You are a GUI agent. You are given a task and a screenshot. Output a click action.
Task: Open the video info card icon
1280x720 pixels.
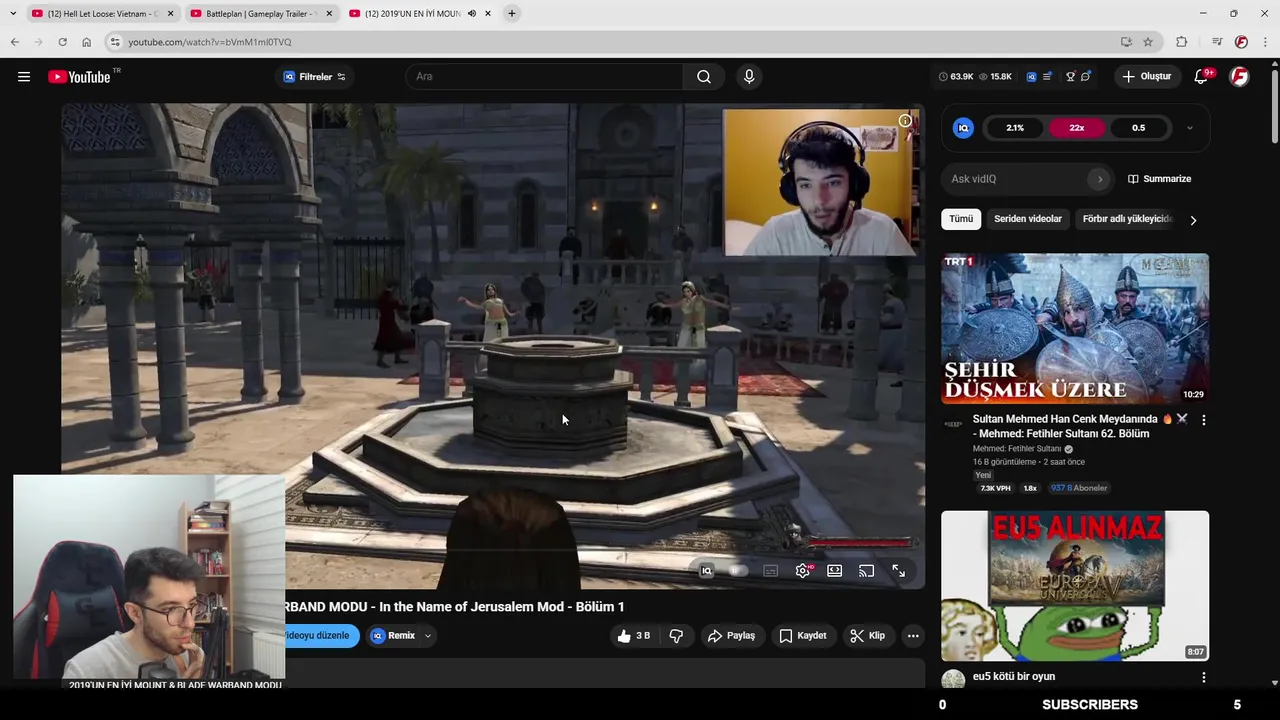pyautogui.click(x=905, y=121)
